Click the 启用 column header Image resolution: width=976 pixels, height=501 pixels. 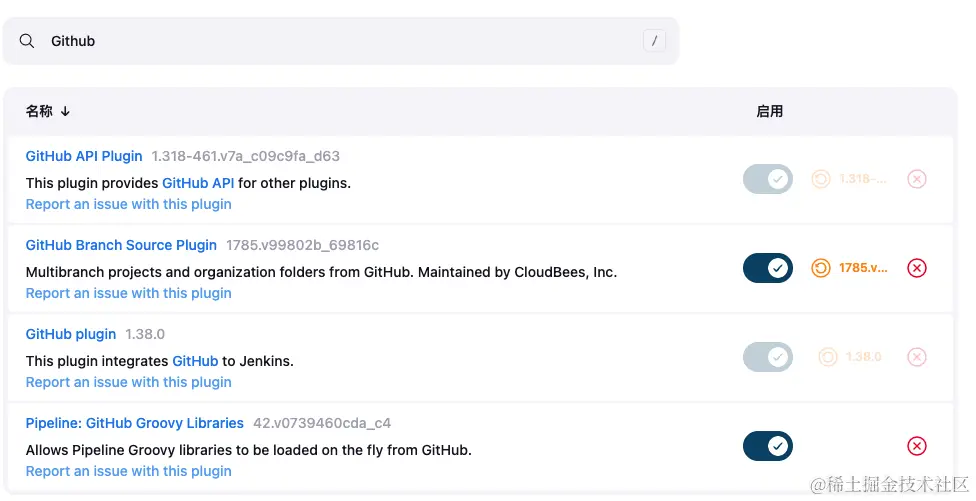(769, 111)
